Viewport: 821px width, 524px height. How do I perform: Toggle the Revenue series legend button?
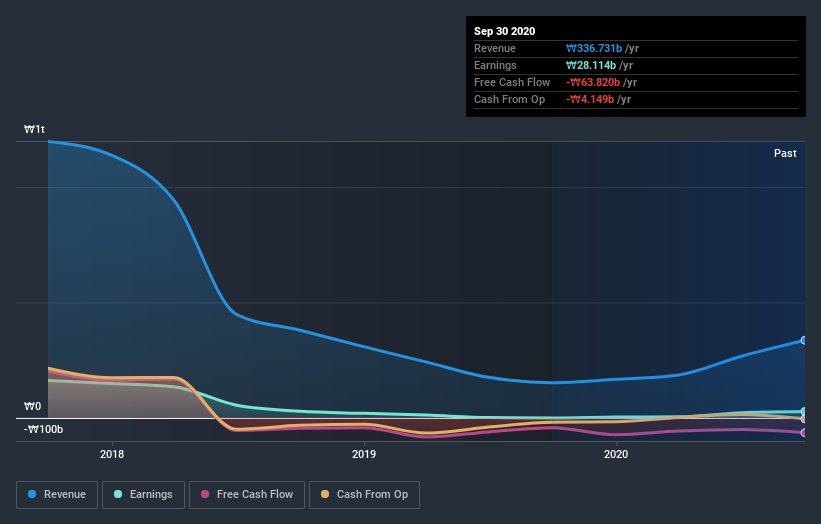pyautogui.click(x=57, y=495)
